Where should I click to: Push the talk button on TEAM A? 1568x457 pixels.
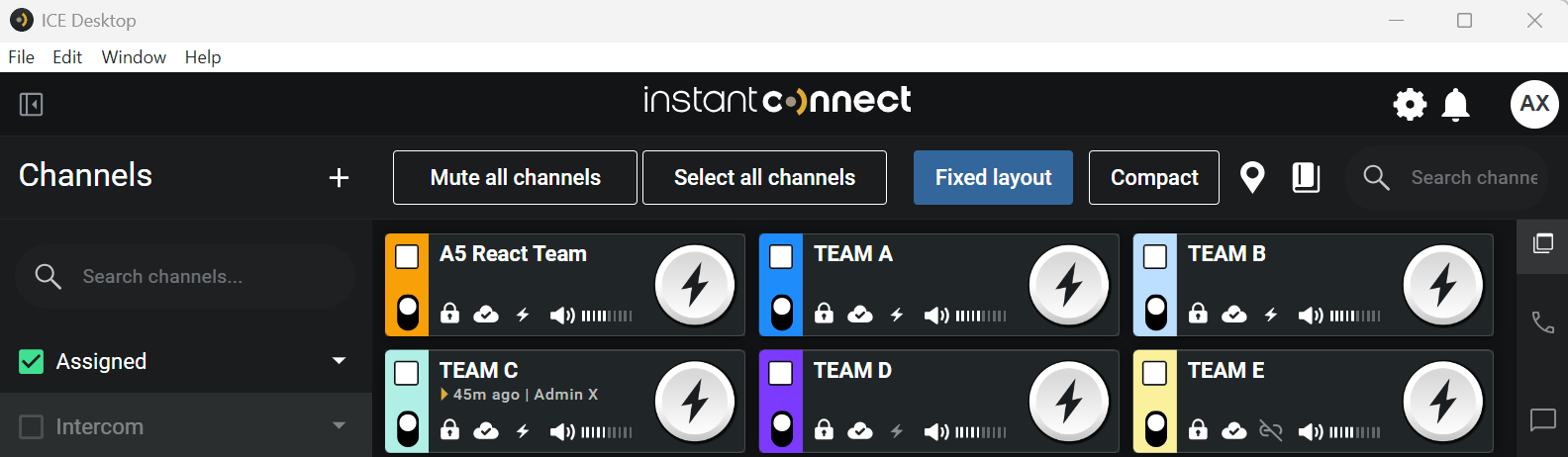point(1069,286)
